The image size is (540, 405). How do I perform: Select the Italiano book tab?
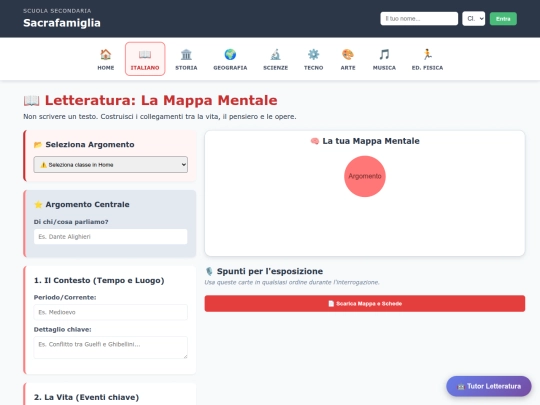coord(145,59)
